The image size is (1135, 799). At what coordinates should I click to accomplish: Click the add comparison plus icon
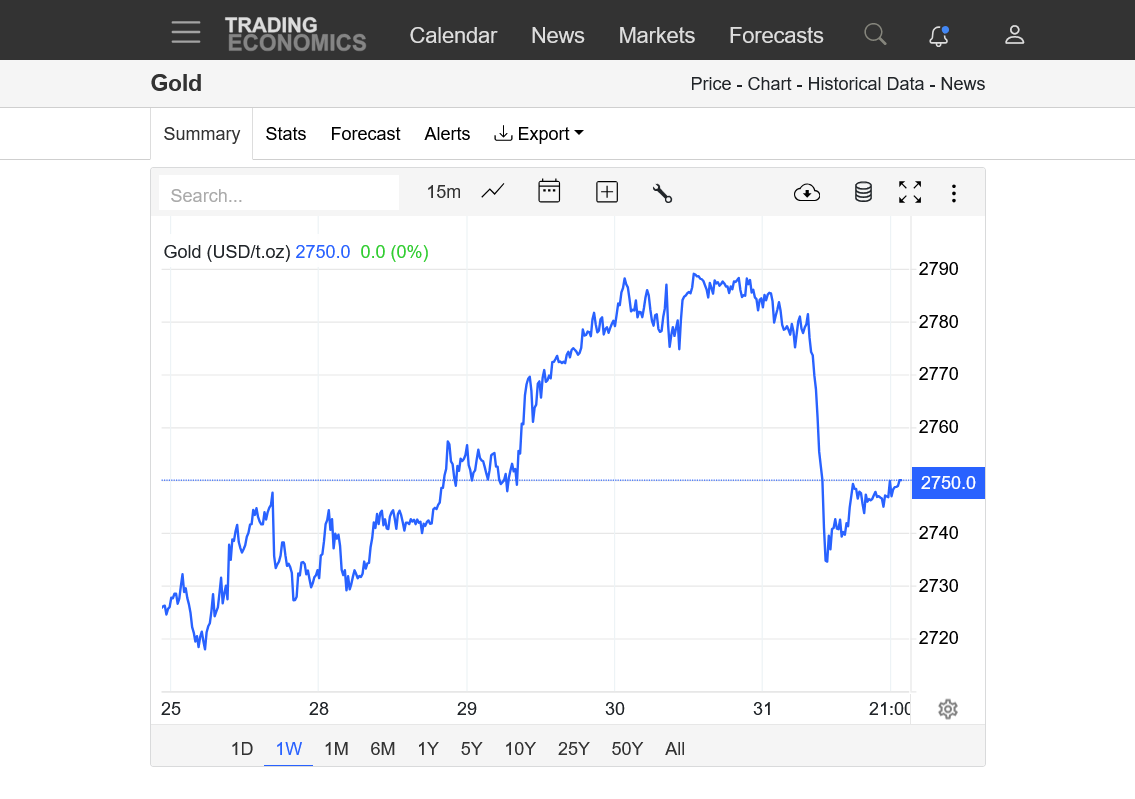tap(607, 192)
